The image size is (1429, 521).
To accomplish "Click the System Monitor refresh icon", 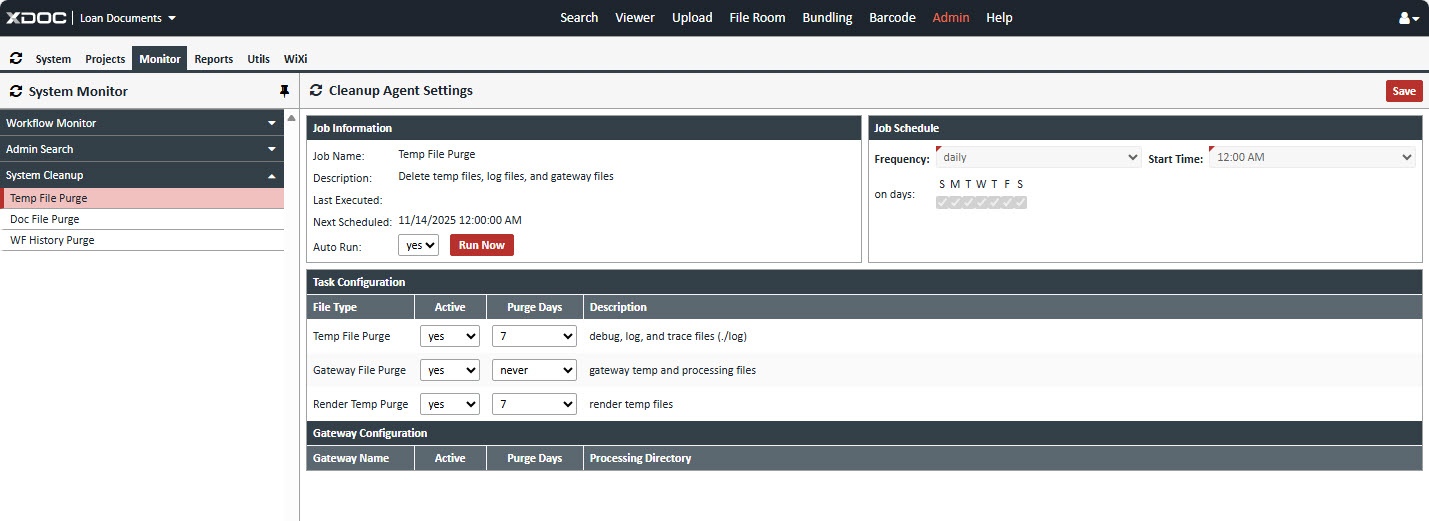I will click(16, 91).
